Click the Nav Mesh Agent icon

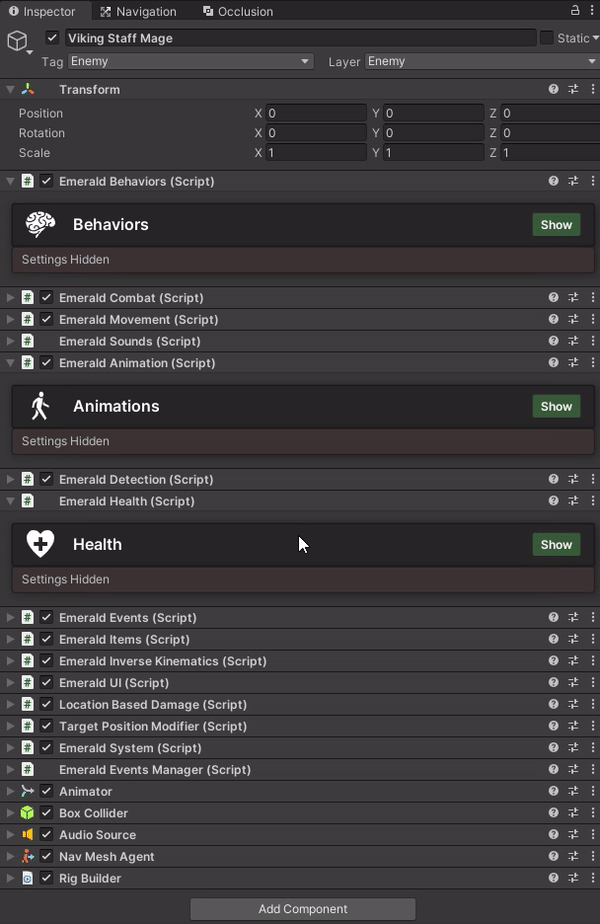(x=27, y=856)
